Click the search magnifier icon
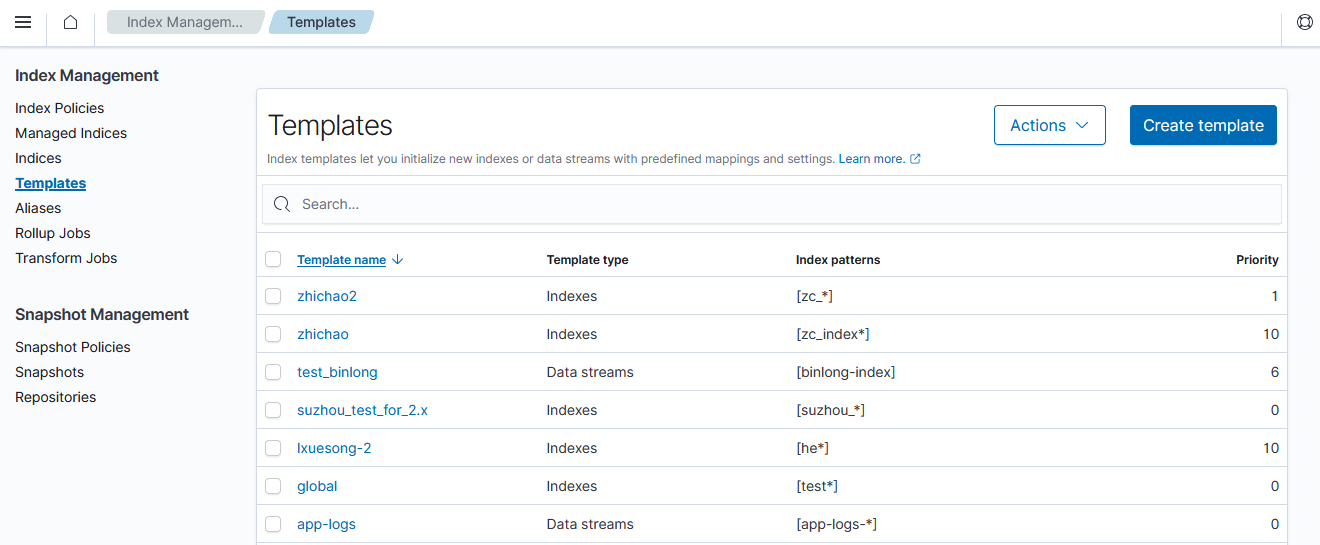Screen dimensions: 1320x545 click(x=282, y=204)
